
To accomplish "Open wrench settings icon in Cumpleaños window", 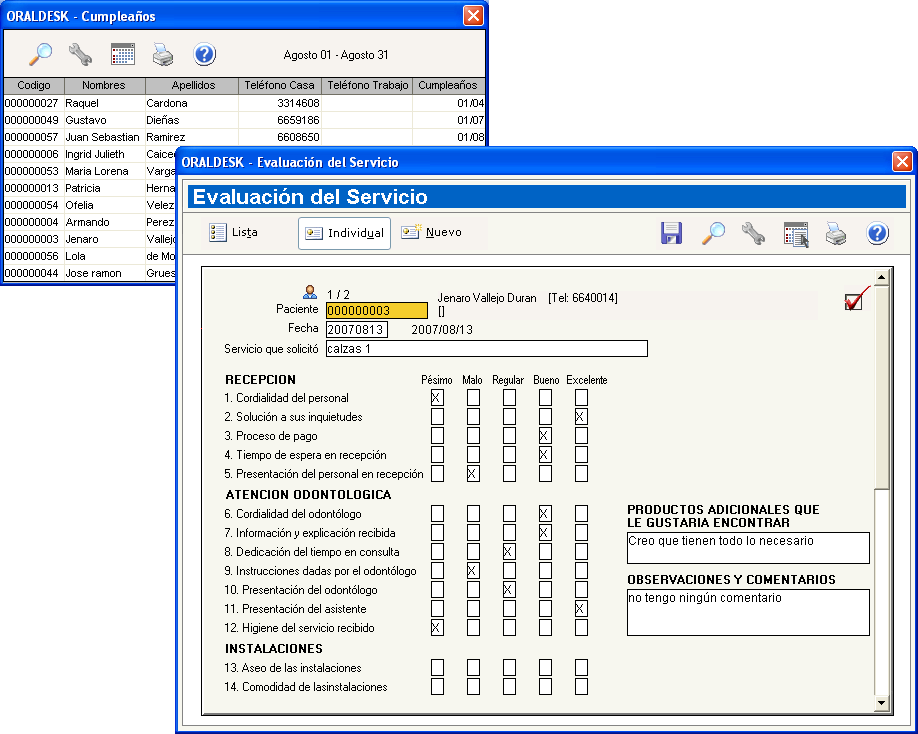I will pos(80,54).
